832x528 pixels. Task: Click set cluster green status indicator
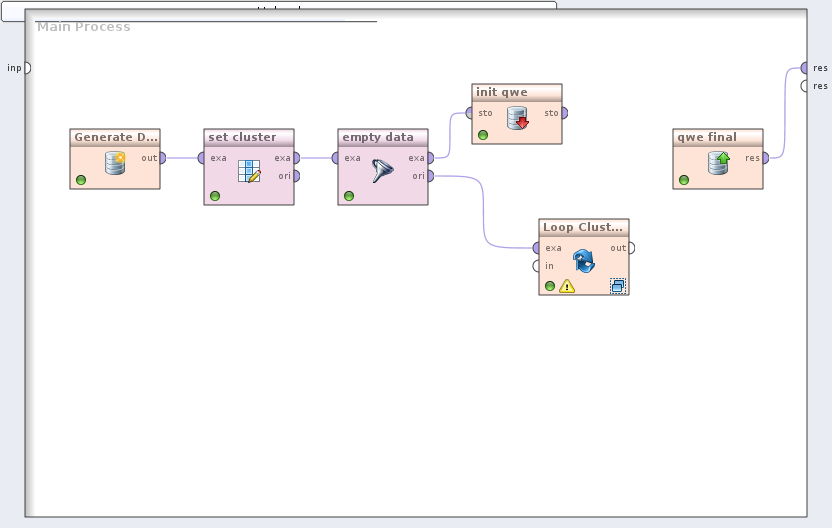[x=215, y=196]
